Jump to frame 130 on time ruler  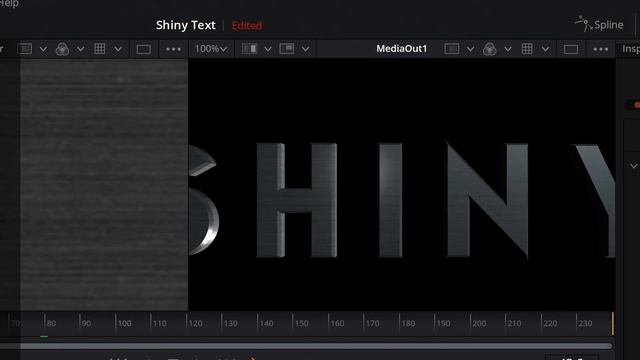pyautogui.click(x=230, y=323)
